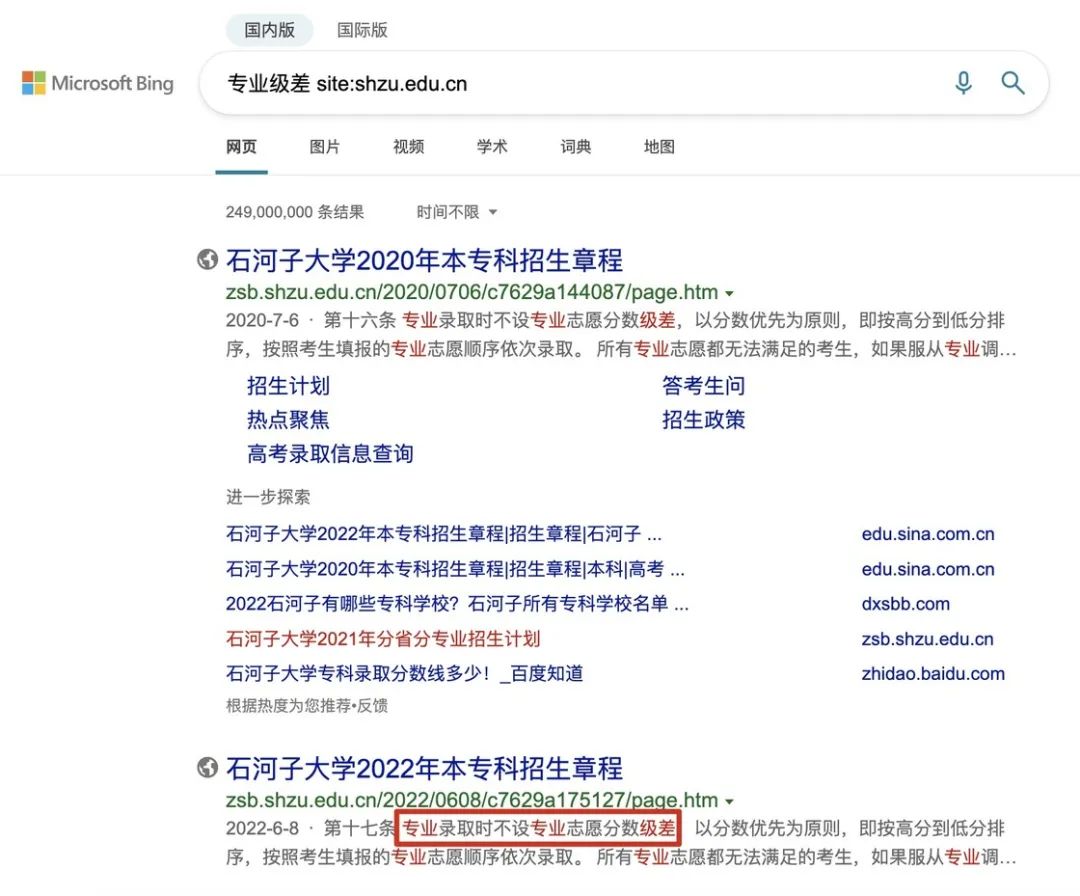Open the 答考生问 sitelink
1080x896 pixels.
click(703, 386)
